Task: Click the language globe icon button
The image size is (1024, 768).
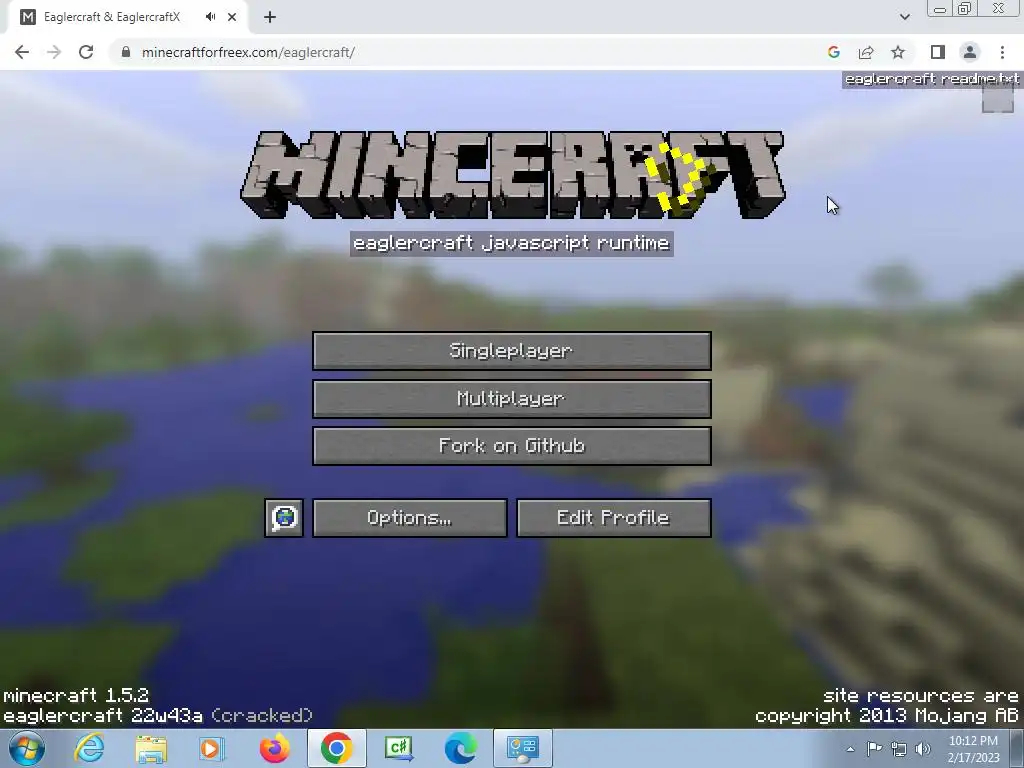Action: click(284, 518)
